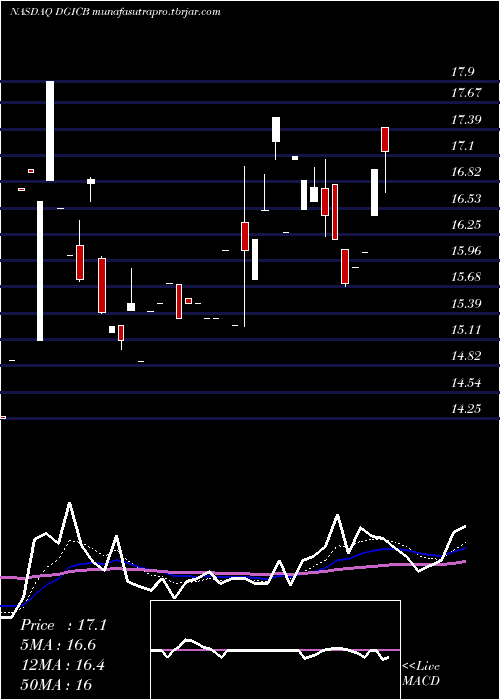The width and height of the screenshot is (500, 700).
Task: Click the 17.67 price axis label
Action: coord(466,93)
